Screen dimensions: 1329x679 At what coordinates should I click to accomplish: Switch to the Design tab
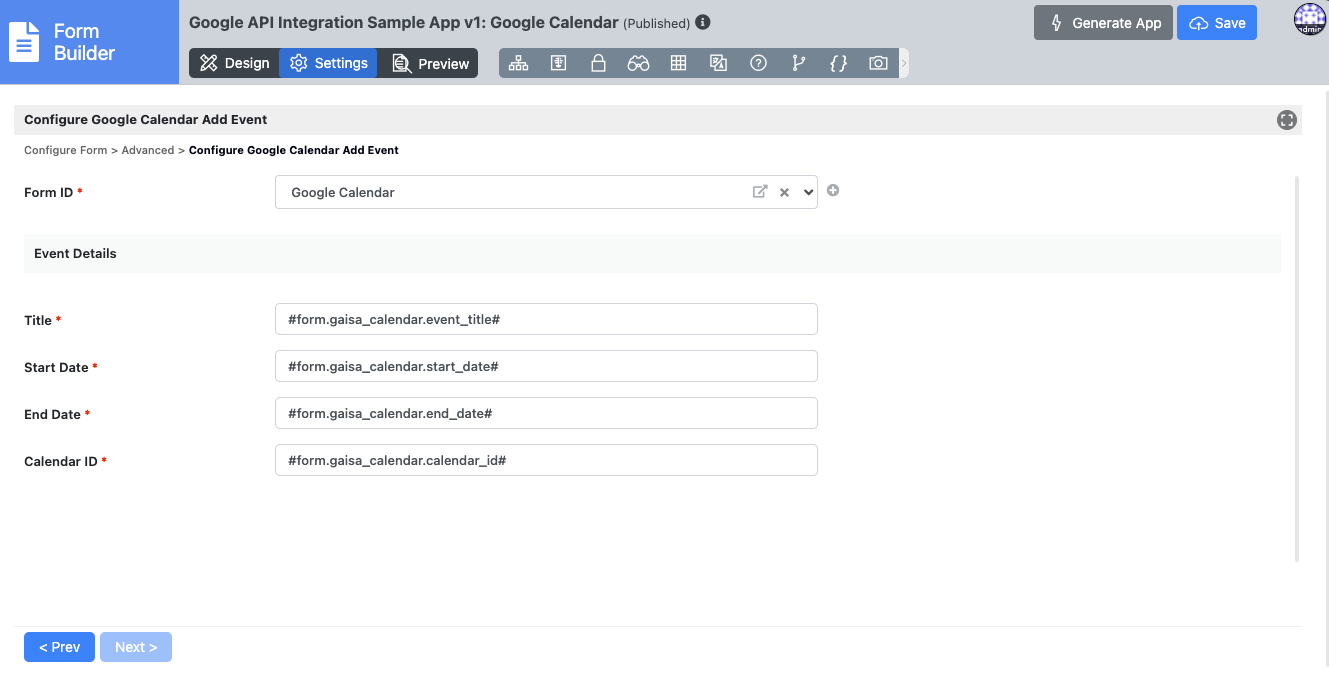(x=234, y=63)
